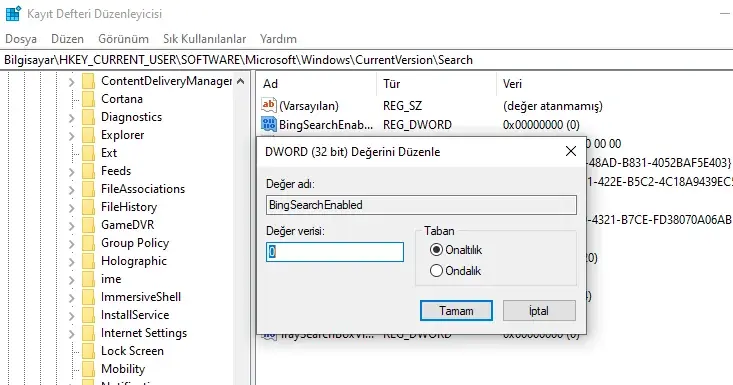This screenshot has width=733, height=385.
Task: Expand the Explorer tree node
Action: (x=71, y=136)
